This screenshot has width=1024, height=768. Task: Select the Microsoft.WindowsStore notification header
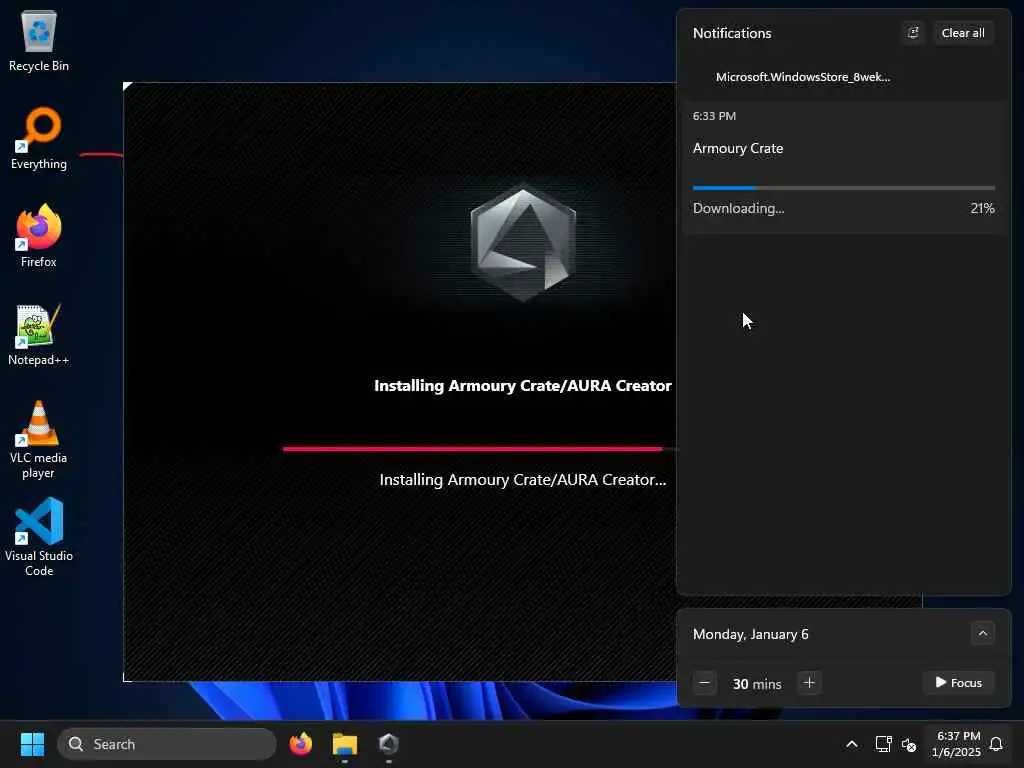click(x=803, y=77)
